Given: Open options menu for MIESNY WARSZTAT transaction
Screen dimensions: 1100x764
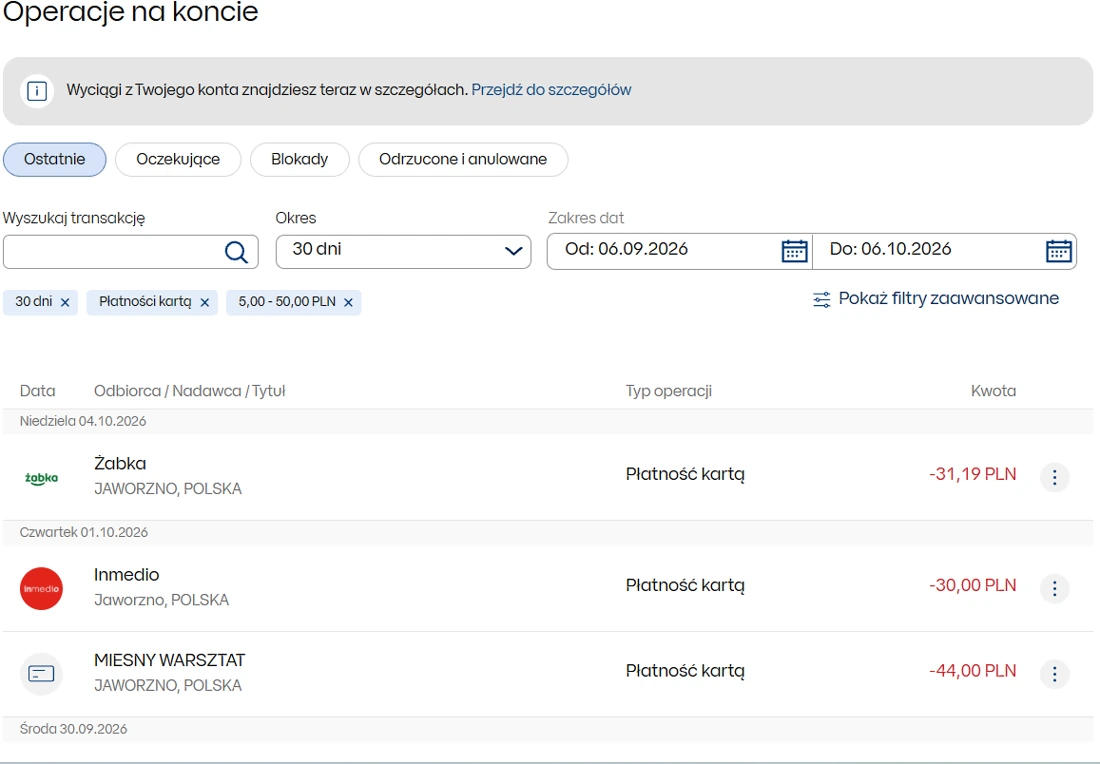Looking at the screenshot, I should (1054, 674).
